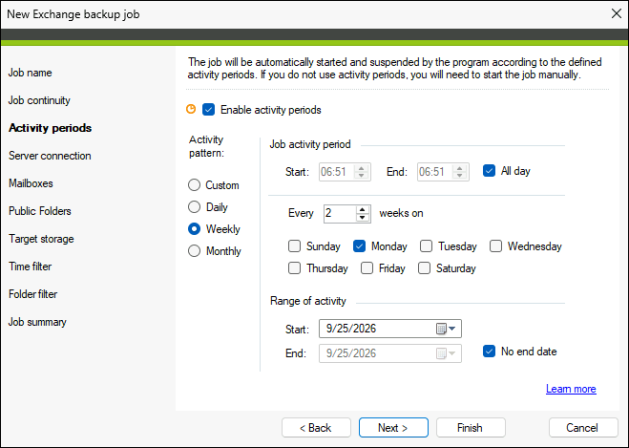Toggle the All day checkbox
The width and height of the screenshot is (629, 448).
[x=489, y=171]
